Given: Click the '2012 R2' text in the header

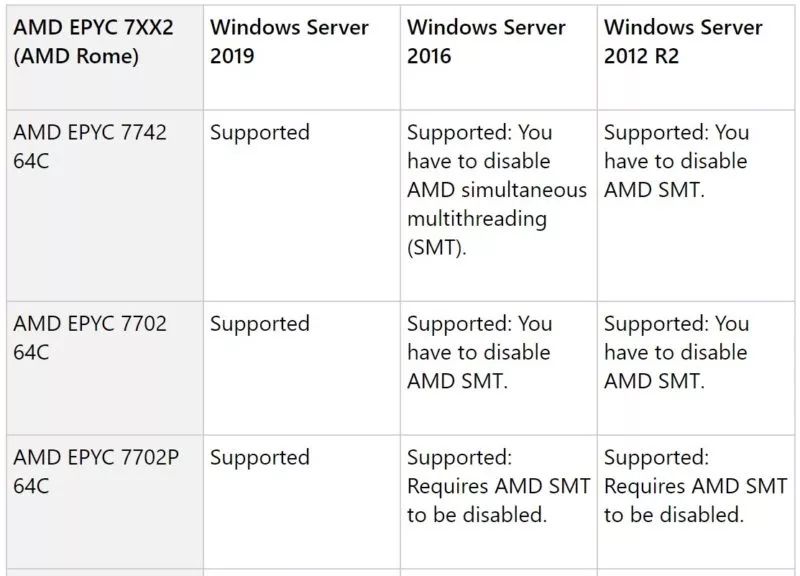Looking at the screenshot, I should [641, 56].
